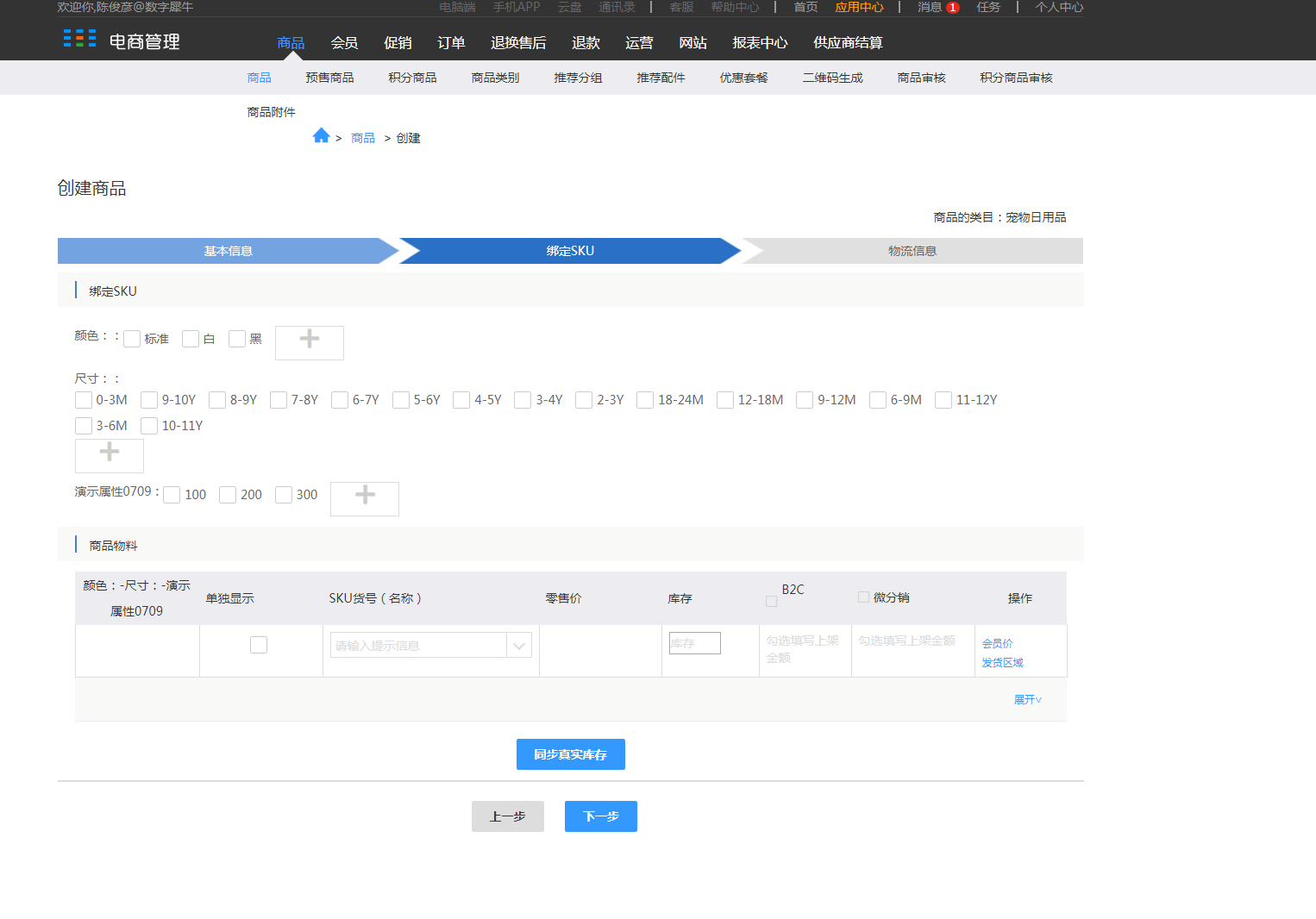Viewport: 1316px width, 919px height.
Task: Expand the table with 展开
Action: (x=1027, y=700)
